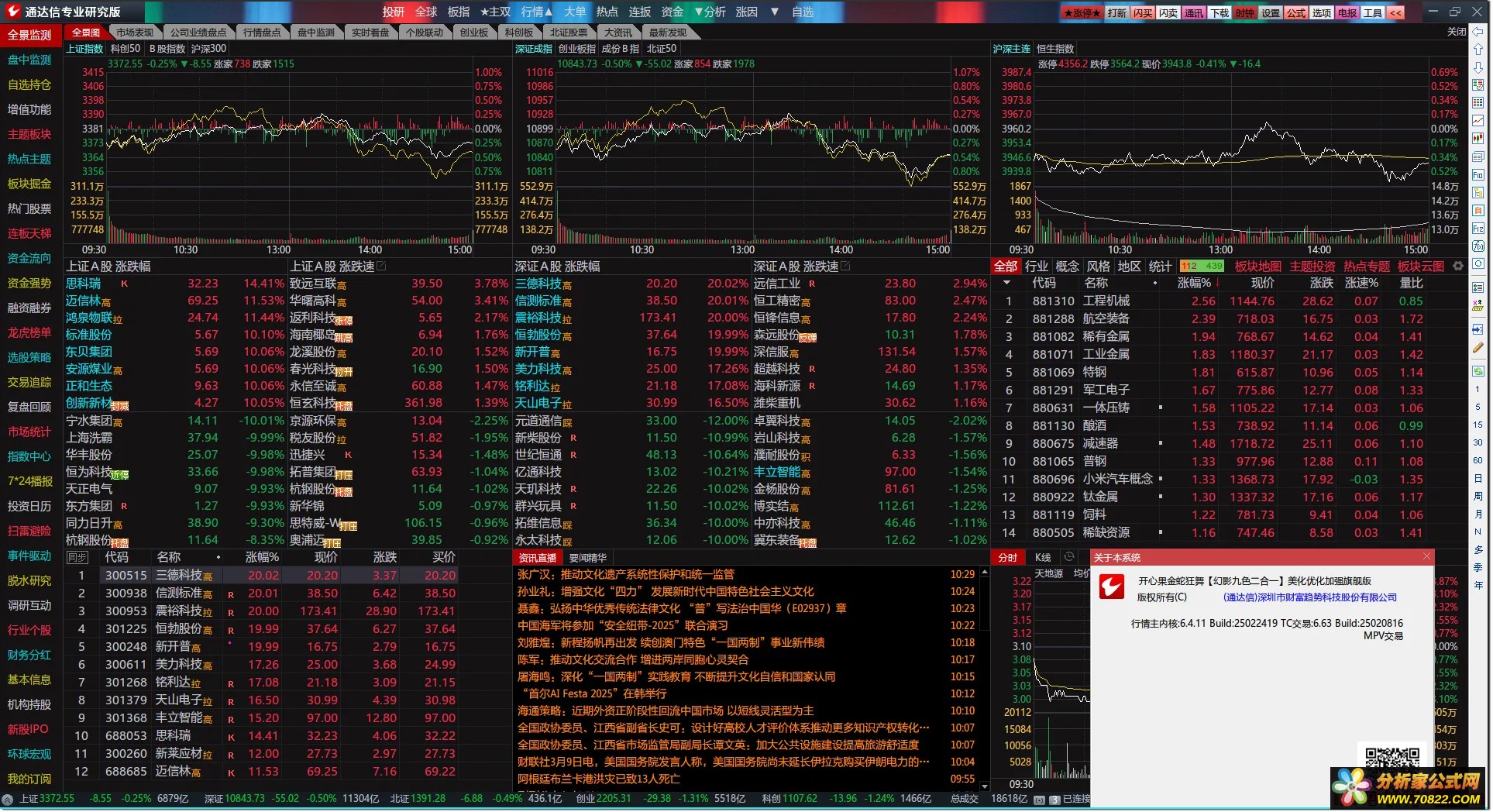Click the orange document icon in right strip
The width and height of the screenshot is (1493, 812).
coord(1478,210)
